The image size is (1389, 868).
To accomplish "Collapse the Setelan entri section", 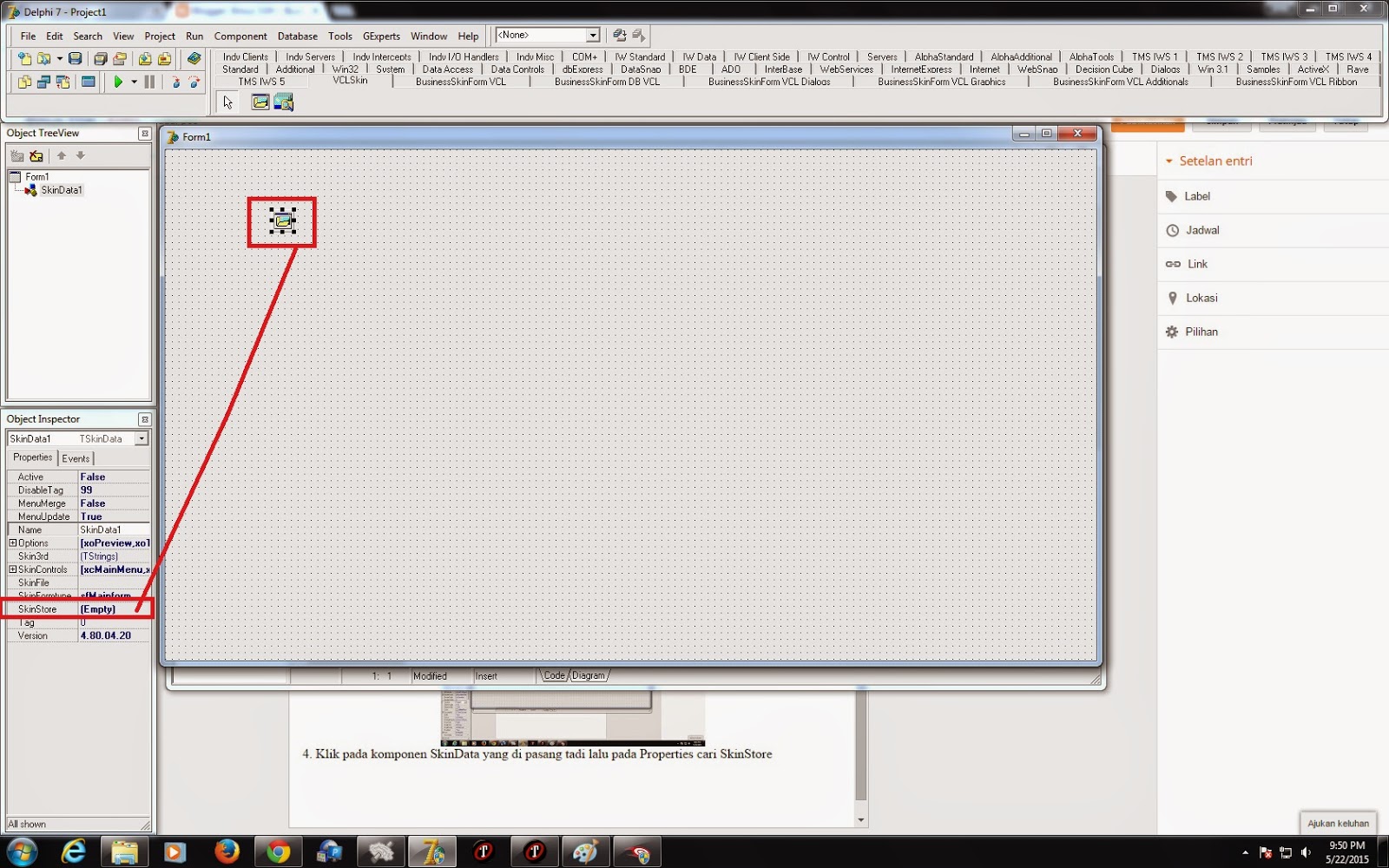I will 1169,161.
